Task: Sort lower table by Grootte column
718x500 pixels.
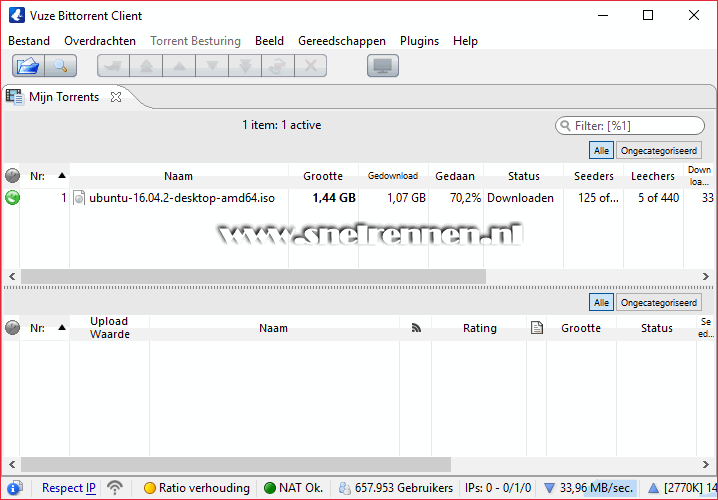Action: pos(581,328)
